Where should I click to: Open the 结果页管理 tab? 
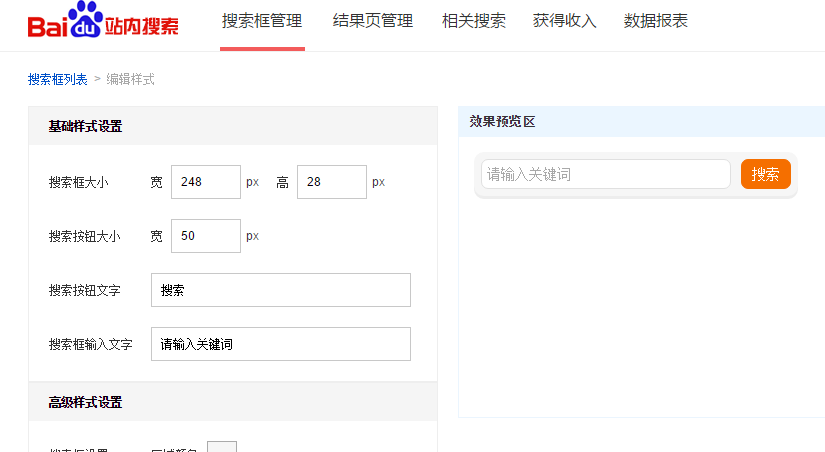[x=372, y=21]
